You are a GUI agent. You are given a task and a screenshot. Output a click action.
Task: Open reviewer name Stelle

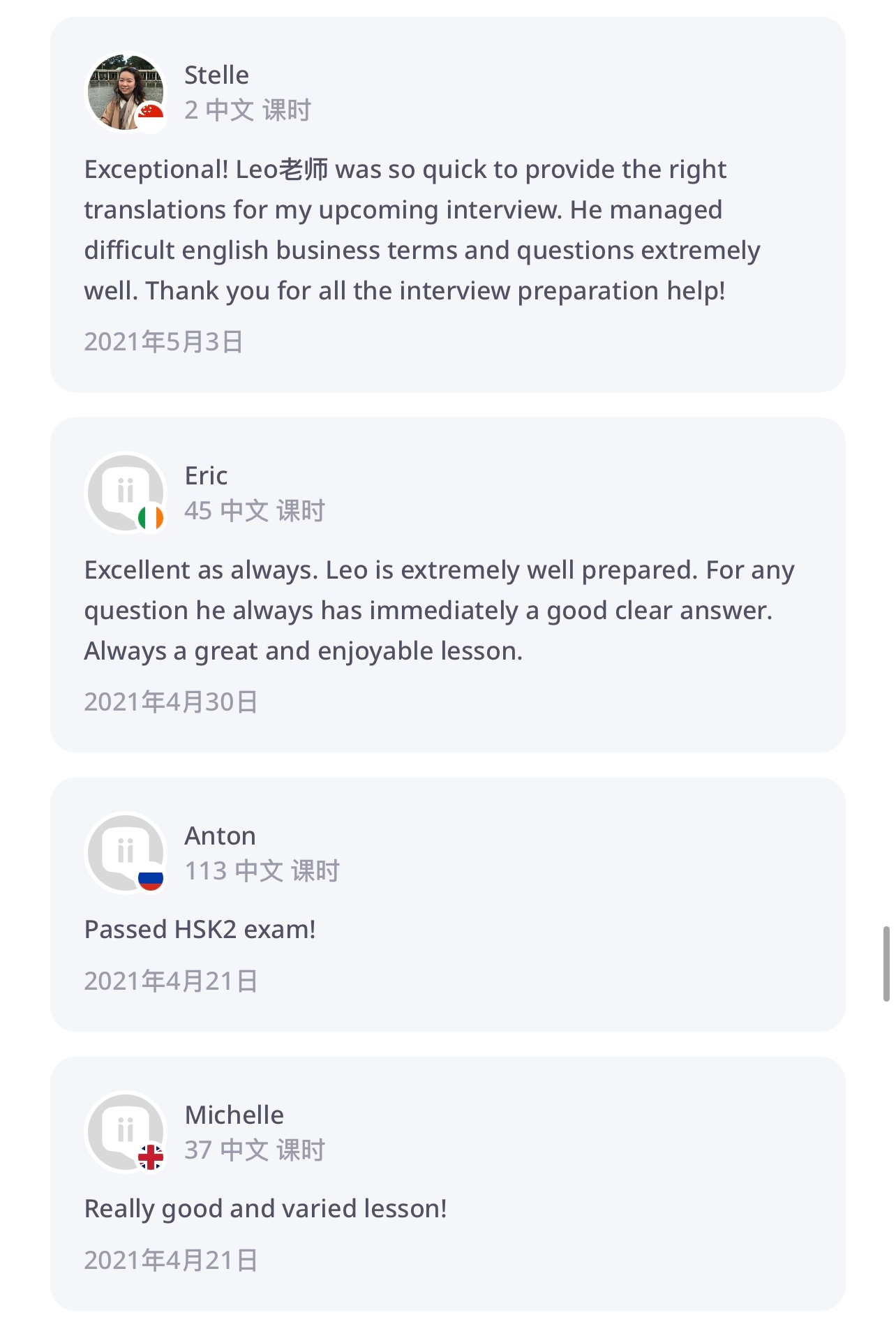[x=216, y=75]
